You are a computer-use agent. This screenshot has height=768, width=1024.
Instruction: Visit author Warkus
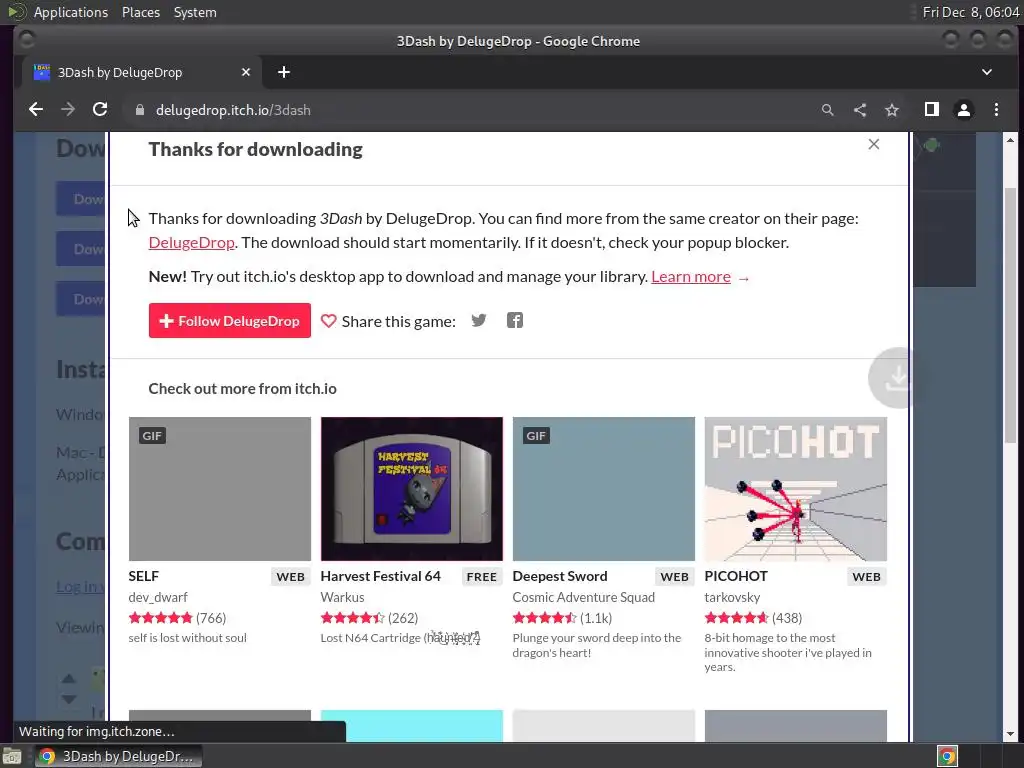coord(342,597)
